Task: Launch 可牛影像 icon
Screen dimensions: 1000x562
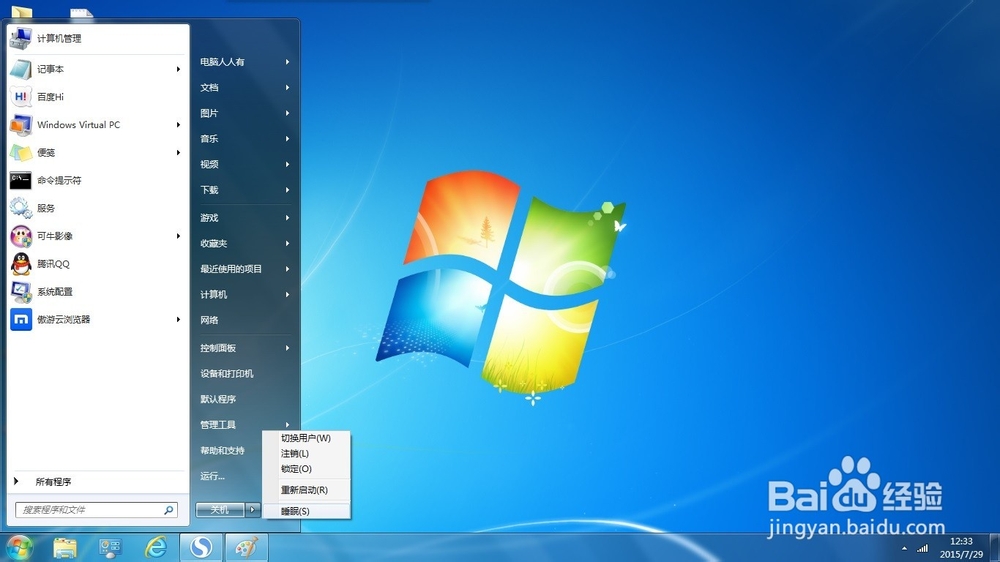Action: 20,236
